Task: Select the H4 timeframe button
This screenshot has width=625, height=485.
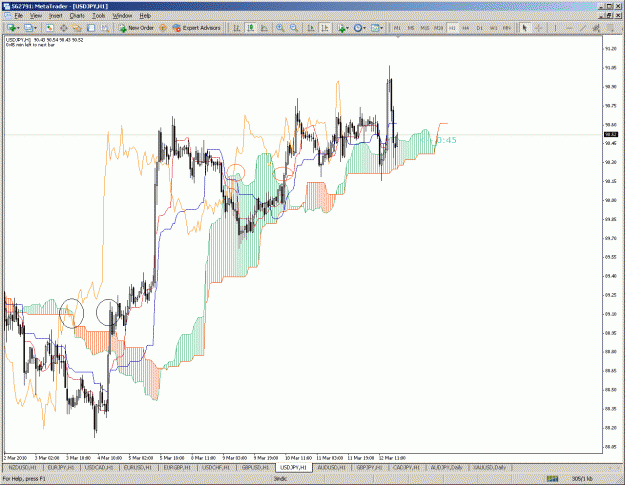Action: 466,28
